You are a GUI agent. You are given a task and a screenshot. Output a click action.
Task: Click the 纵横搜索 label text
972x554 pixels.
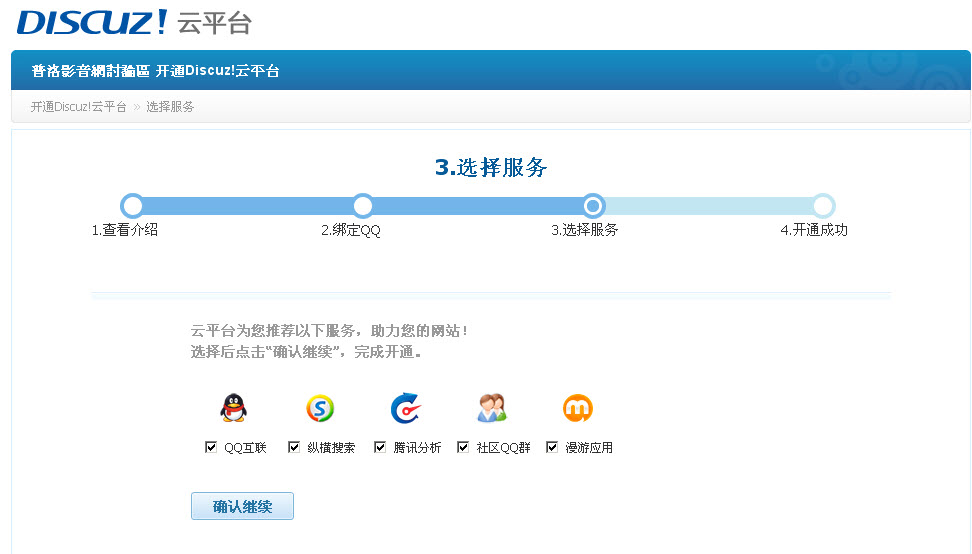[x=331, y=447]
